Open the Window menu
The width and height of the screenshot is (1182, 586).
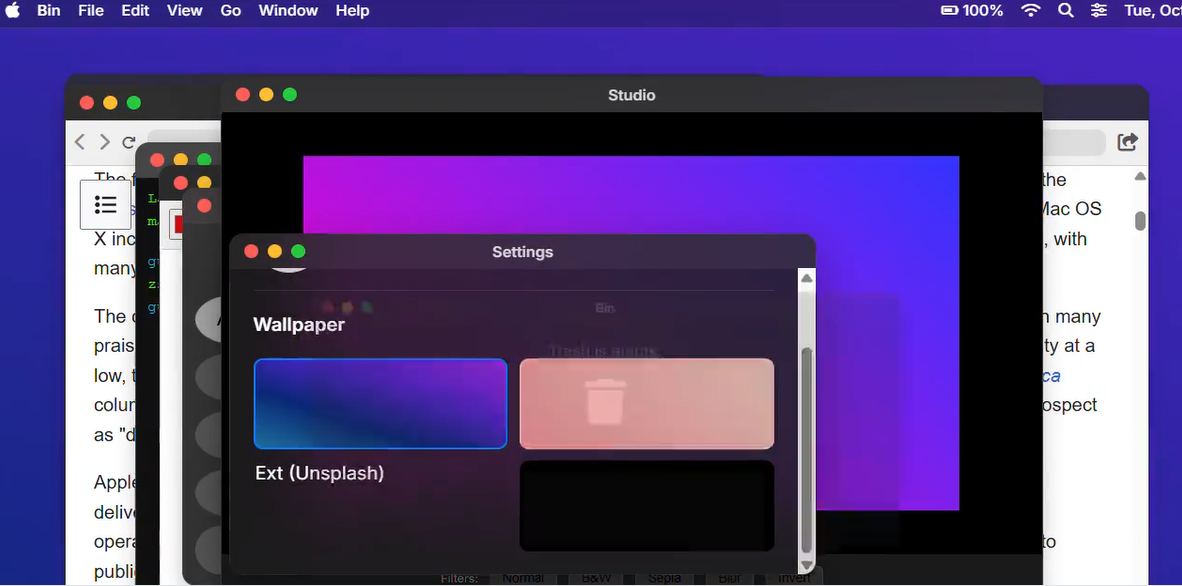(289, 11)
